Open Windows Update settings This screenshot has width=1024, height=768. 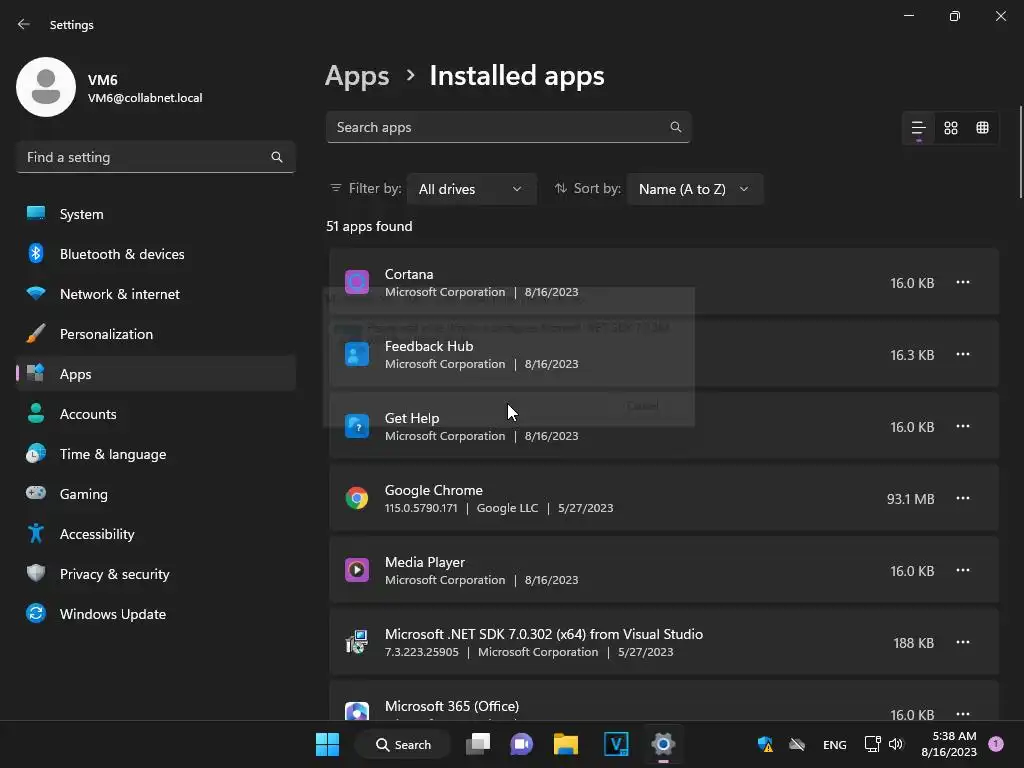click(x=155, y=614)
